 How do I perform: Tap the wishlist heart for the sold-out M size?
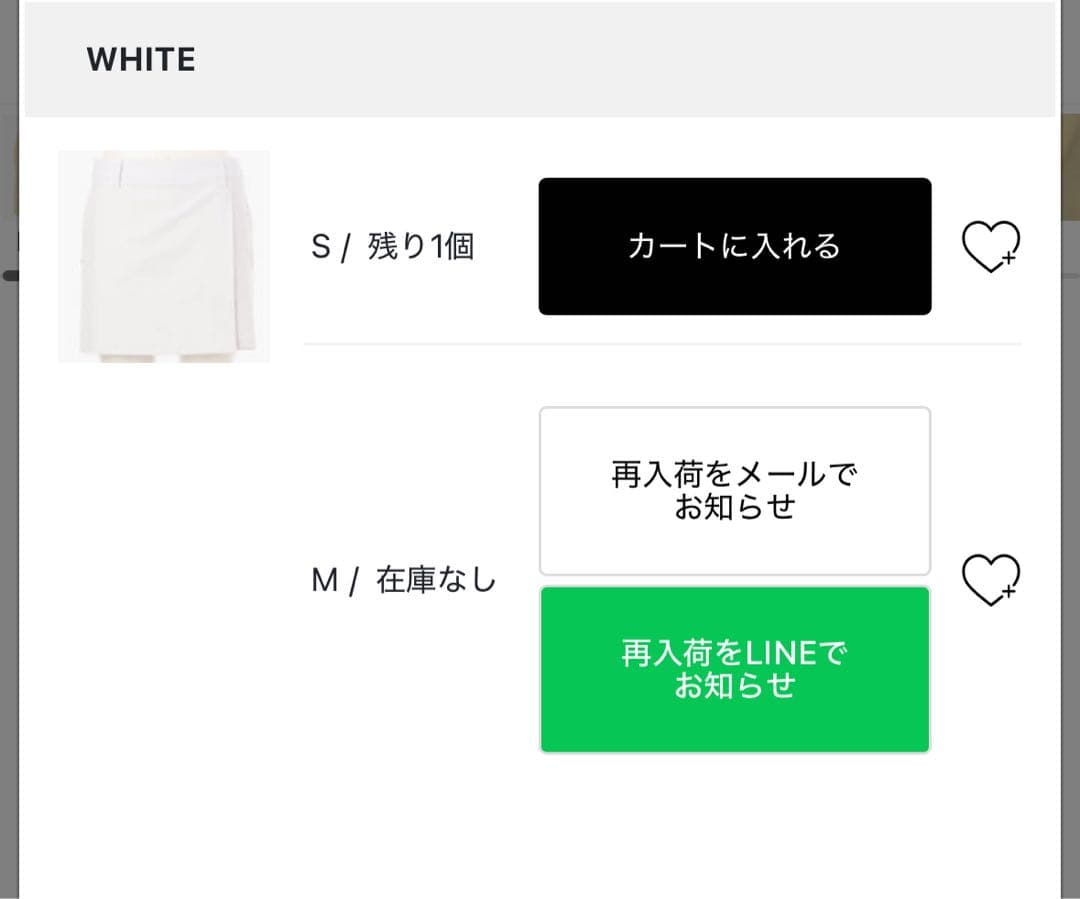coord(990,578)
